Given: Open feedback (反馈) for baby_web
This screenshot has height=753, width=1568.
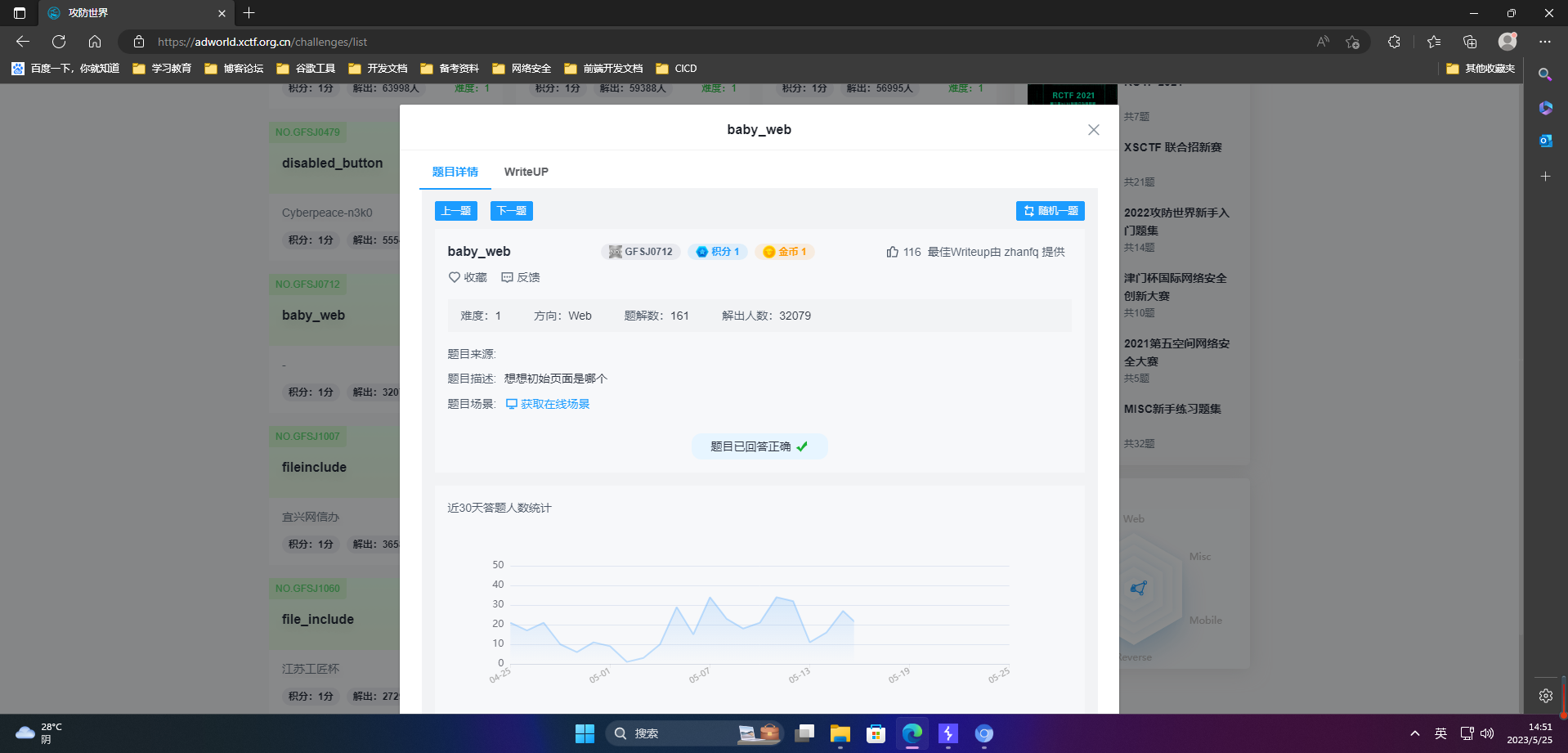Looking at the screenshot, I should pyautogui.click(x=521, y=277).
